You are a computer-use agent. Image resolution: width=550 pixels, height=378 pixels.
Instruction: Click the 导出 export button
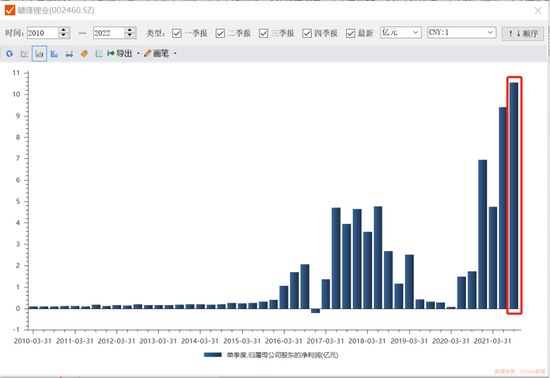point(120,53)
